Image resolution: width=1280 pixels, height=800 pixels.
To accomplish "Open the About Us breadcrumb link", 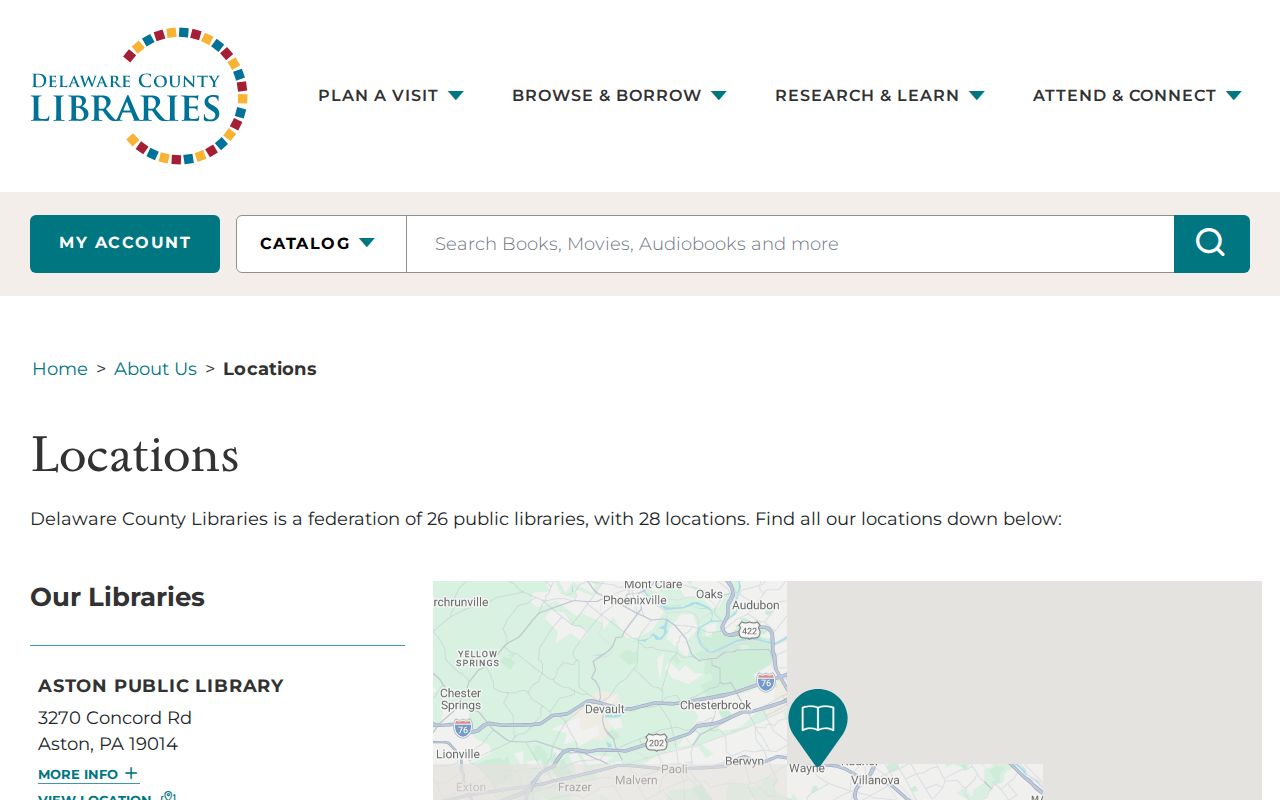I will pyautogui.click(x=155, y=369).
